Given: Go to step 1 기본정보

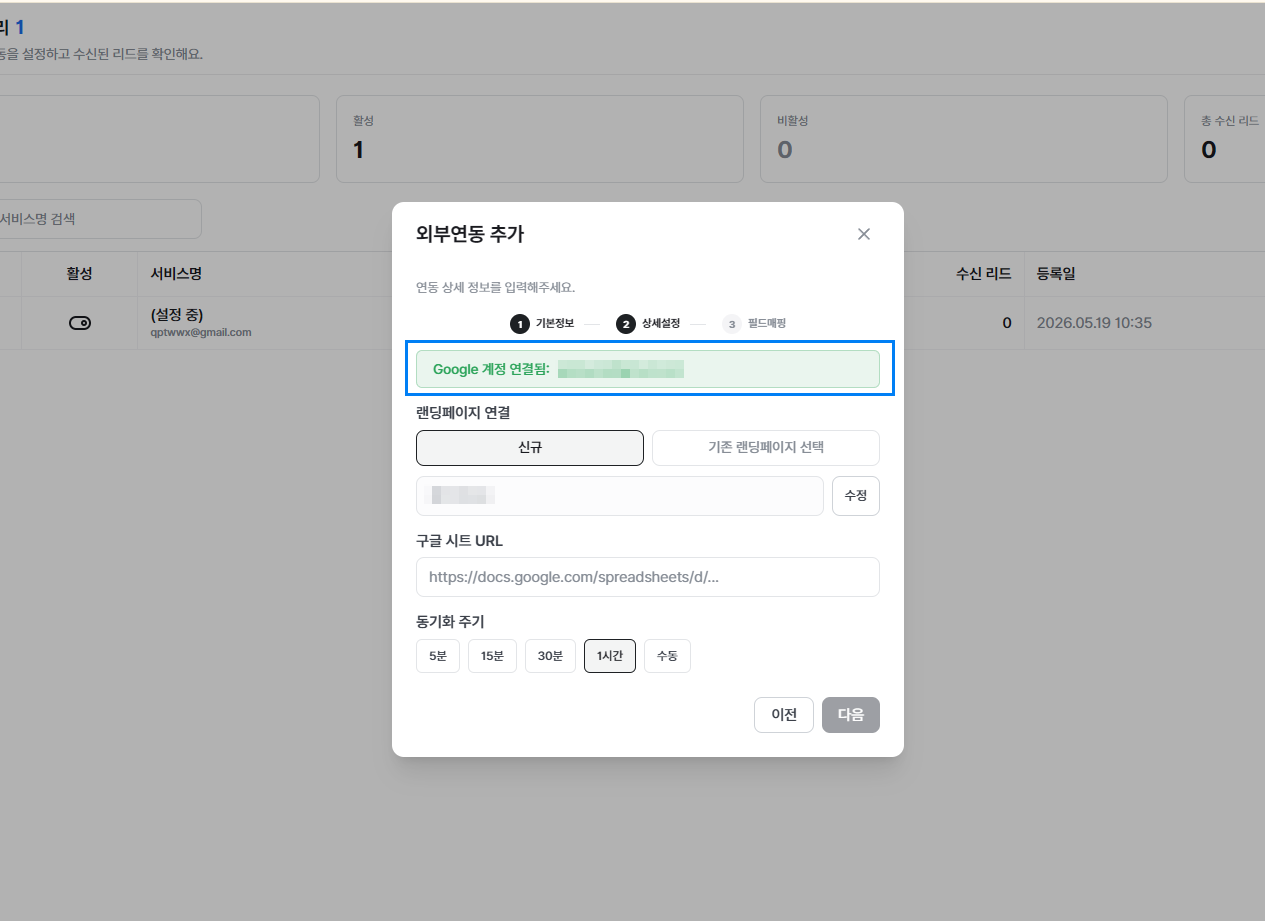Looking at the screenshot, I should pos(542,324).
